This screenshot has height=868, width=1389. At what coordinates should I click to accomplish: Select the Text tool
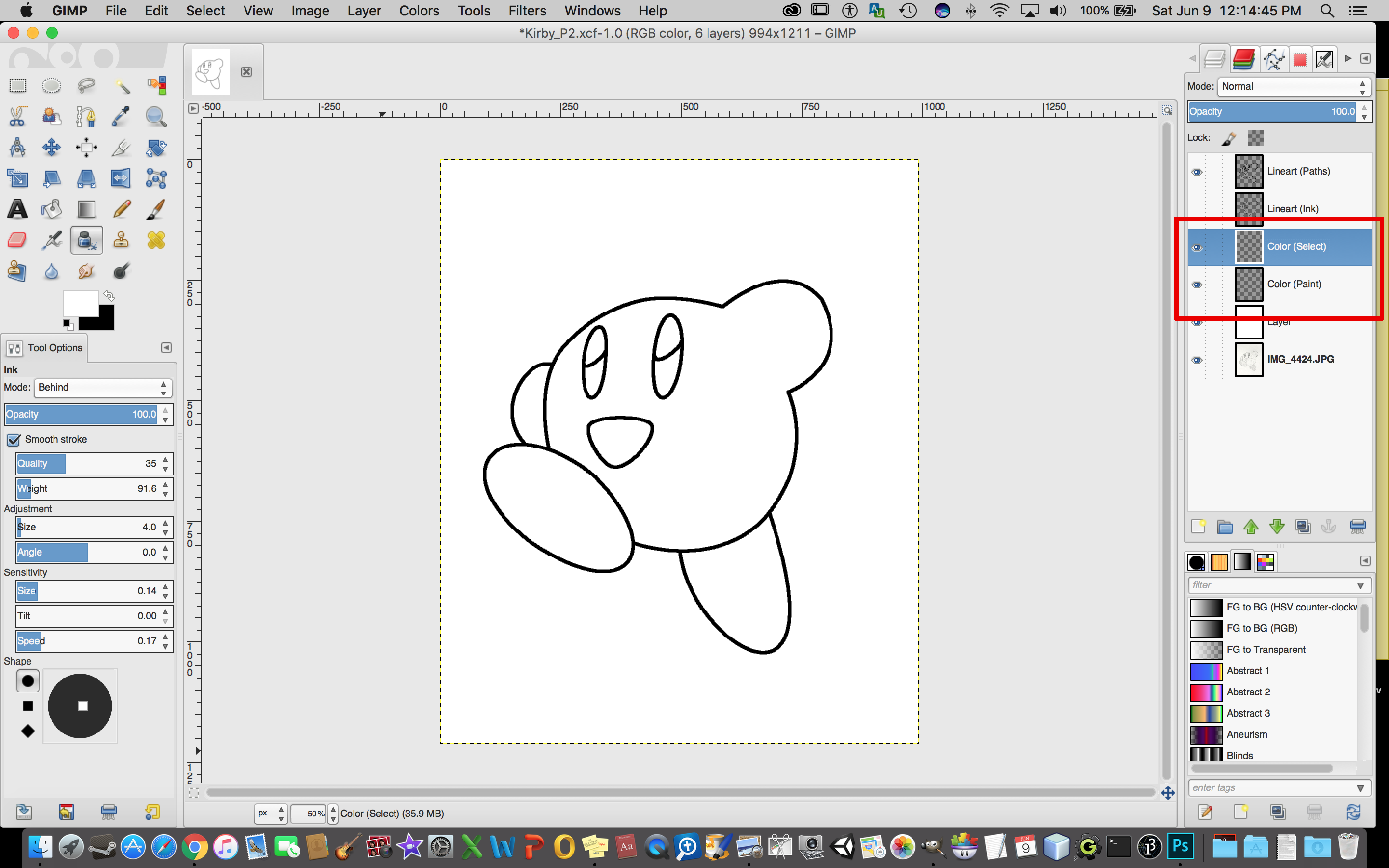point(18,209)
